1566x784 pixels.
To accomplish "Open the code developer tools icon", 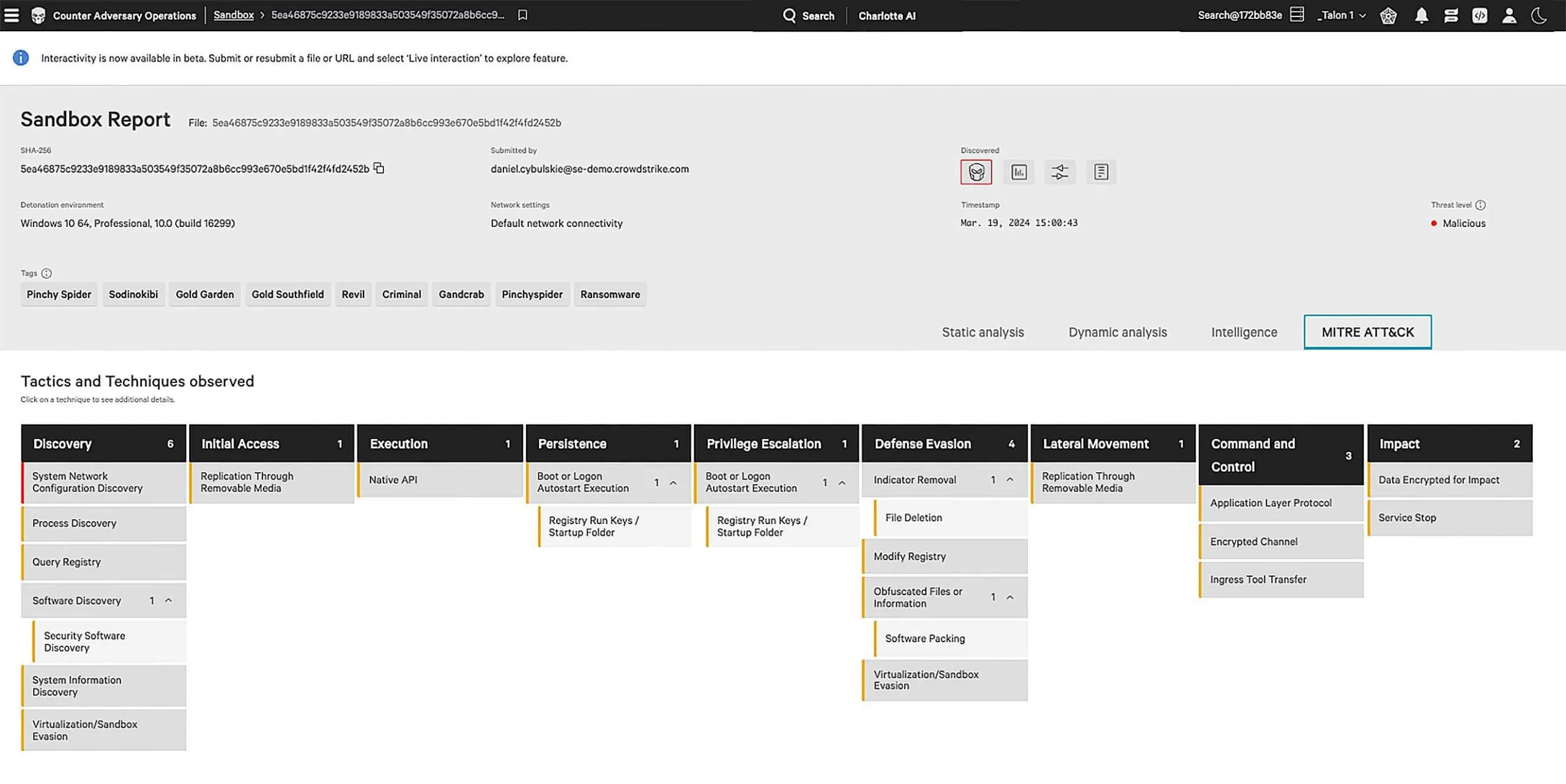I will [1480, 15].
